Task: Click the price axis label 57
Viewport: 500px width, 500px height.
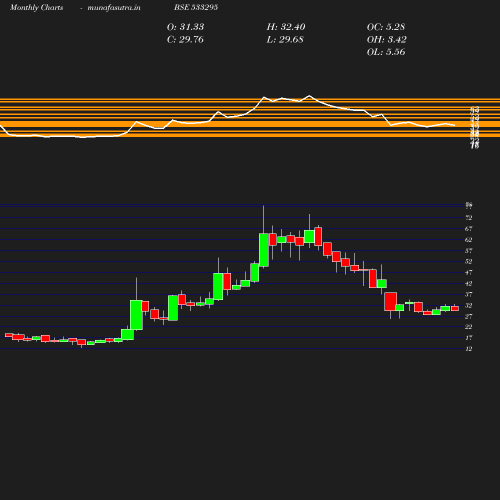Action: pyautogui.click(x=469, y=250)
